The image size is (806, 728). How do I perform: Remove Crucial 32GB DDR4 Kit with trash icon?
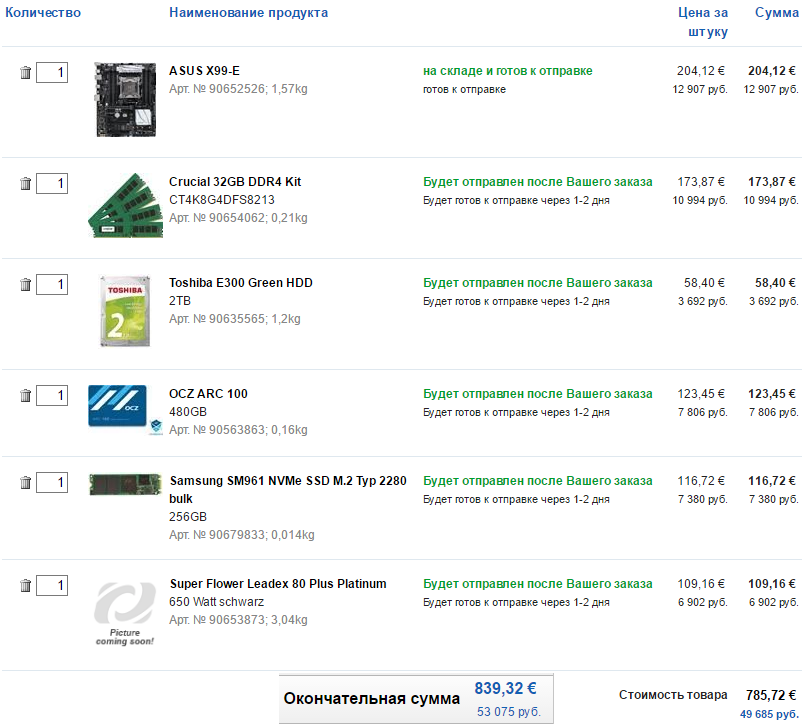[x=26, y=184]
